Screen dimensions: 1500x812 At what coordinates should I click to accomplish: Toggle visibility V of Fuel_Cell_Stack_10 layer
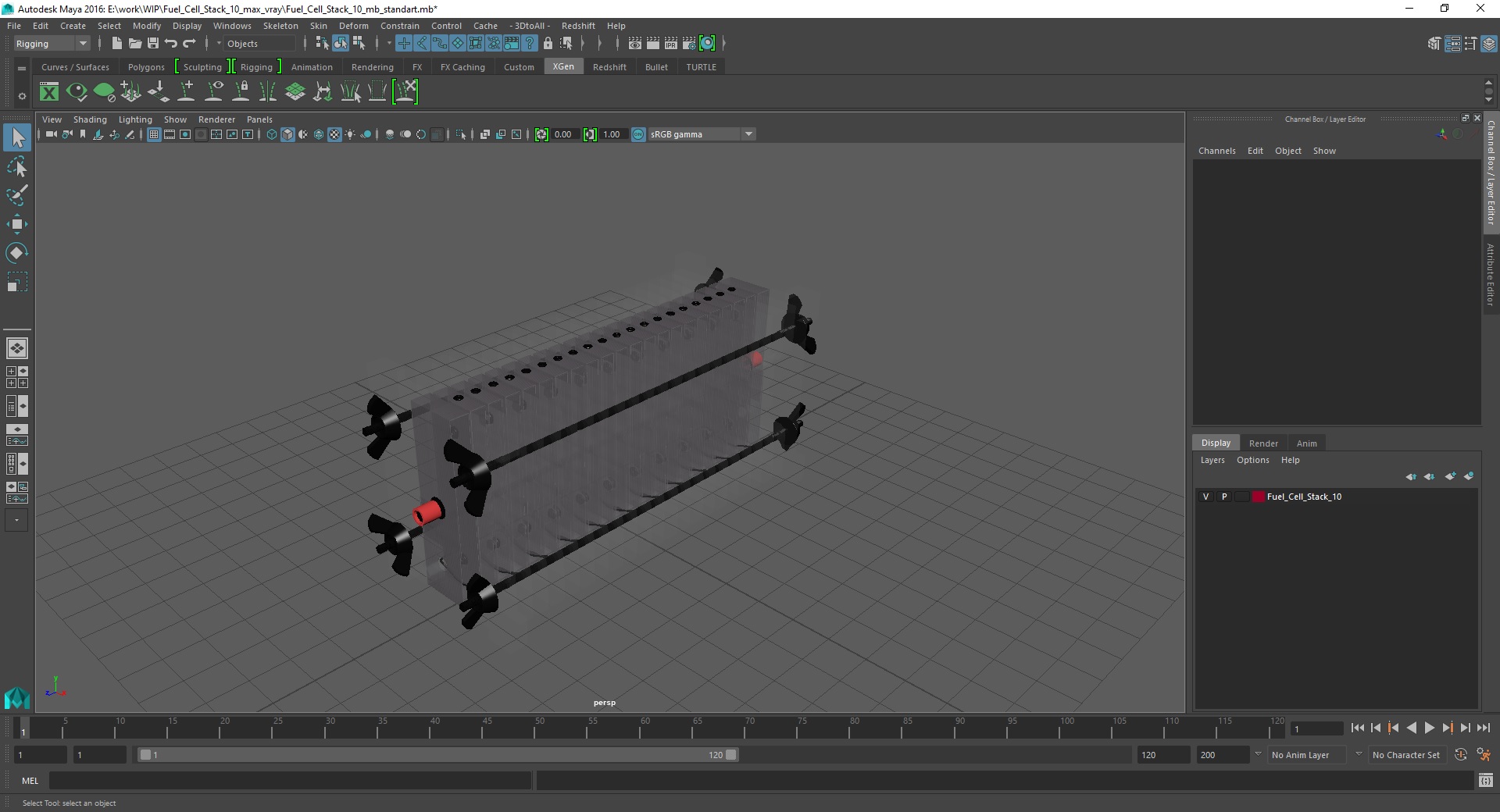coord(1205,497)
